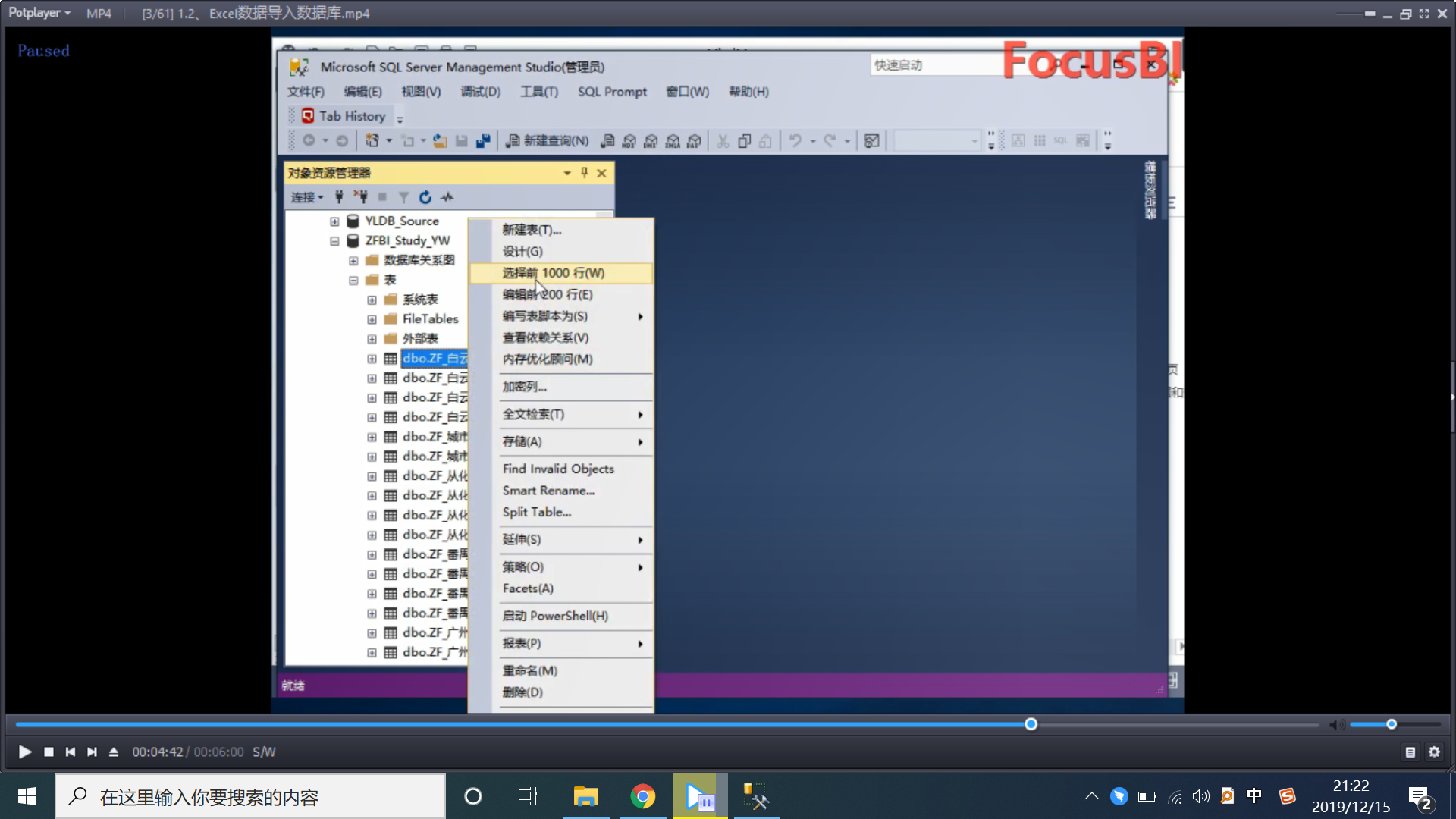Mute the player volume speaker icon

point(1336,725)
